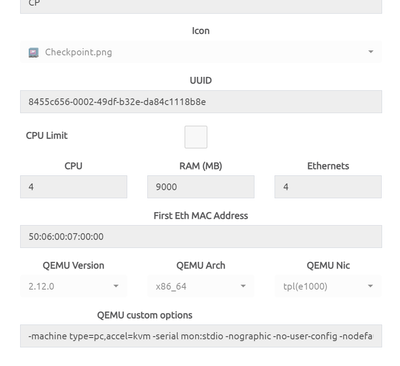400x366 pixels.
Task: Select the Ethernets number field
Action: coord(328,187)
